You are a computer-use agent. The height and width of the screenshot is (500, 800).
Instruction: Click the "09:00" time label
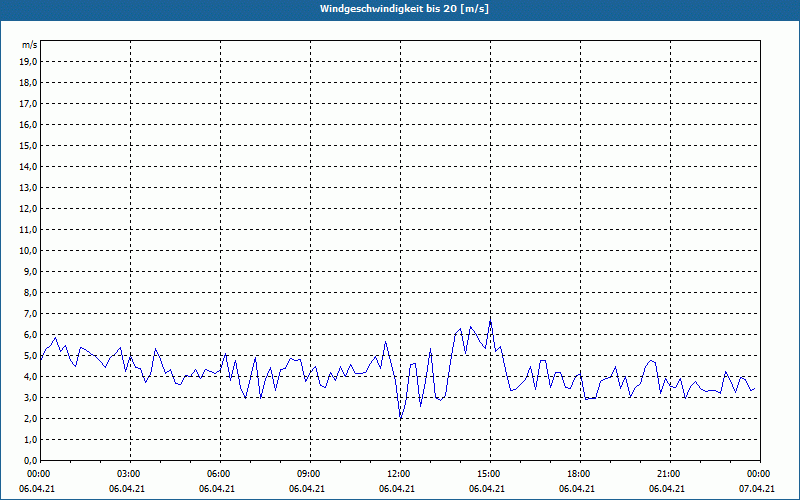(x=311, y=474)
